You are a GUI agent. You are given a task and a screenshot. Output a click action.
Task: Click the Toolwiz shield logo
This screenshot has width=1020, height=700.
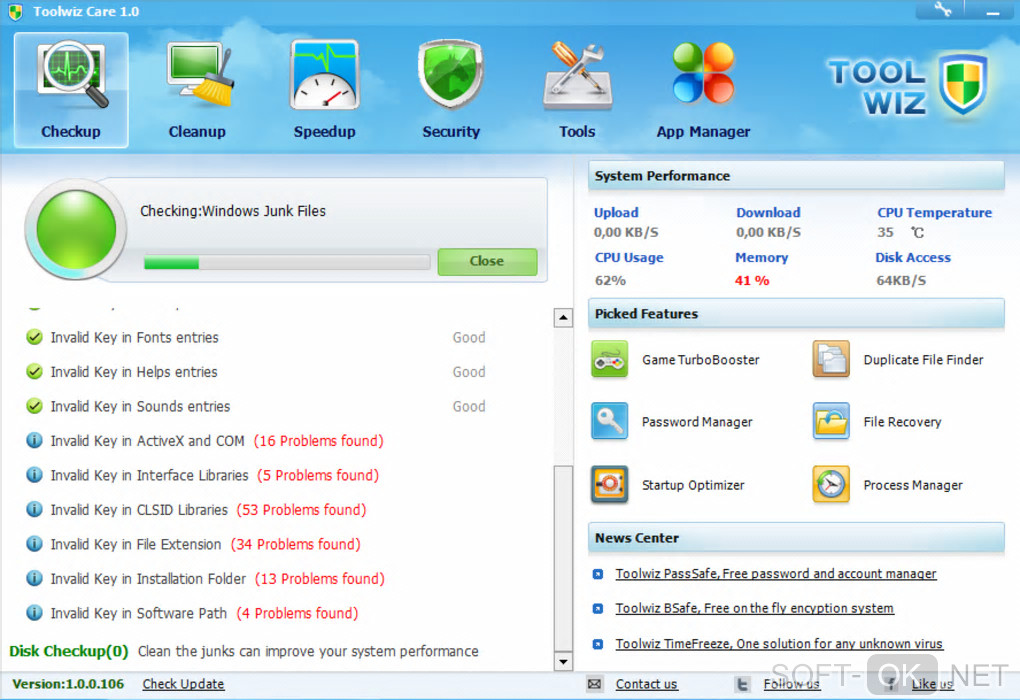963,85
